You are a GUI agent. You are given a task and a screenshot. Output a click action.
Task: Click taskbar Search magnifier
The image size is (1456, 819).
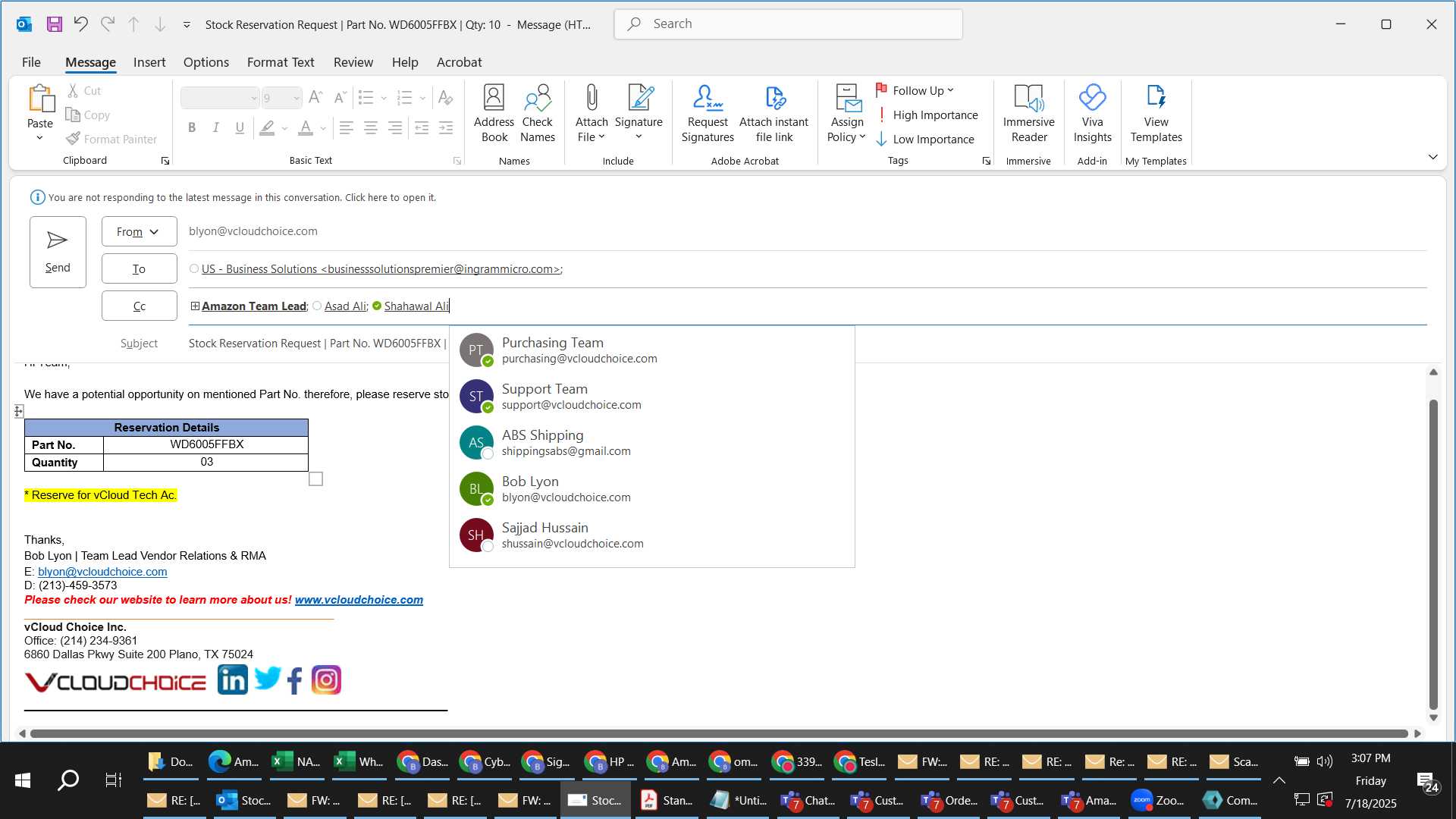(x=68, y=780)
